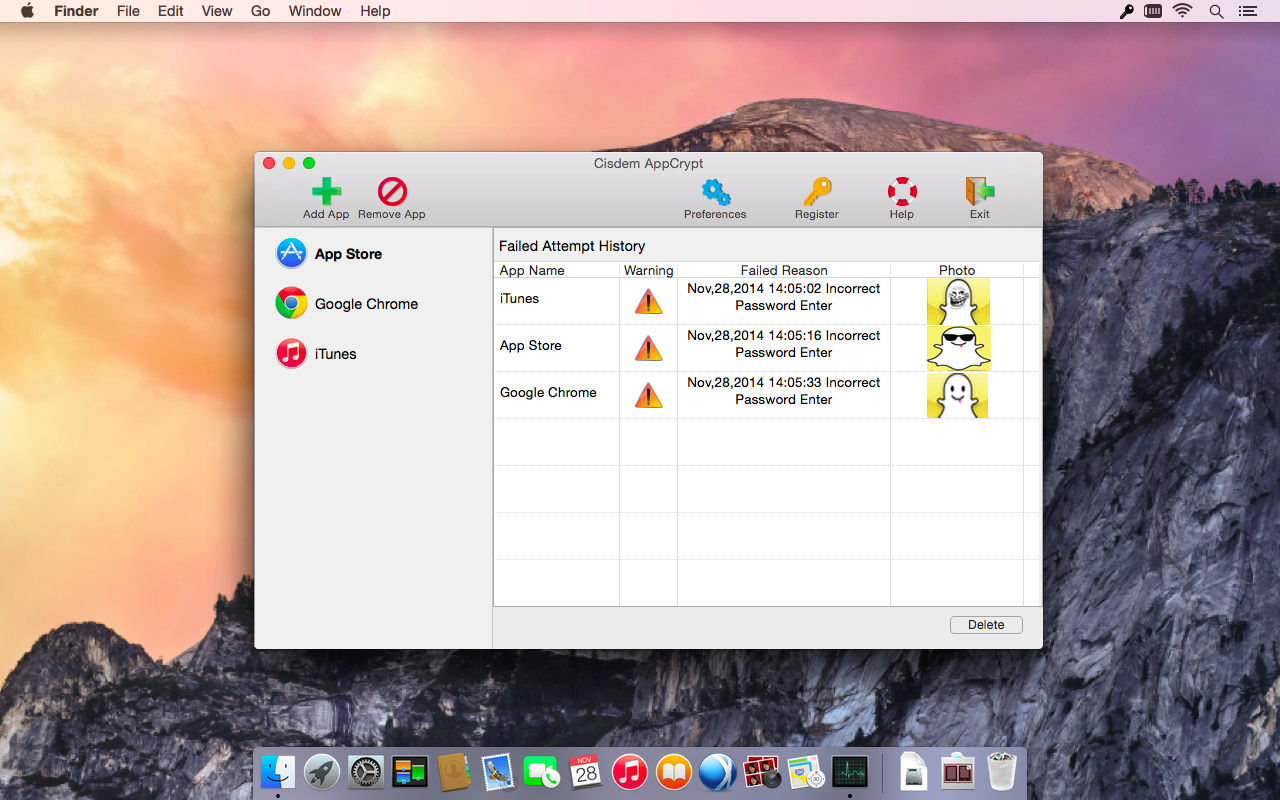The image size is (1280, 800).
Task: Open the Apple menu
Action: point(28,11)
